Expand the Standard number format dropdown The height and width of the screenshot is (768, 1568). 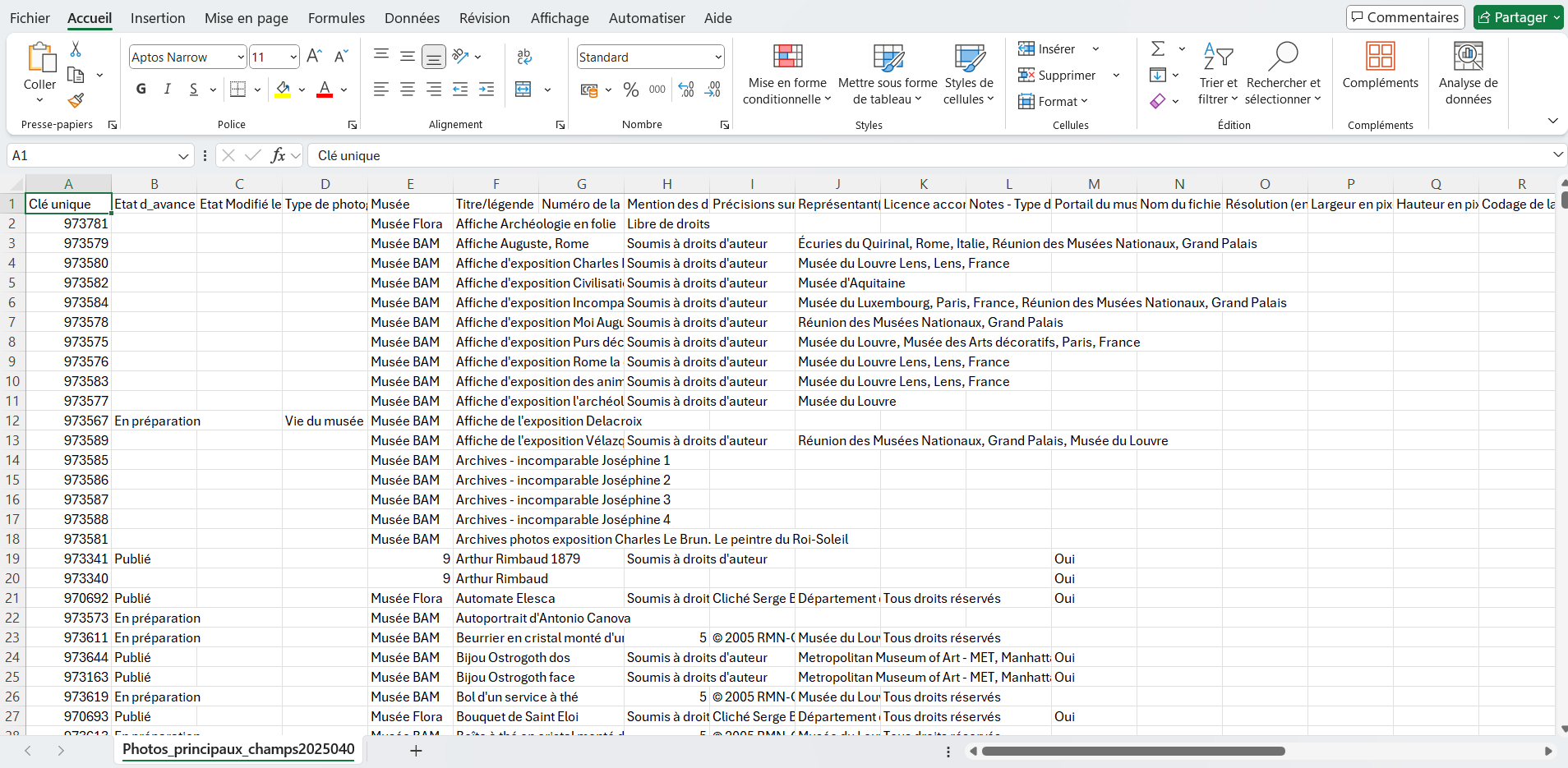pos(718,57)
